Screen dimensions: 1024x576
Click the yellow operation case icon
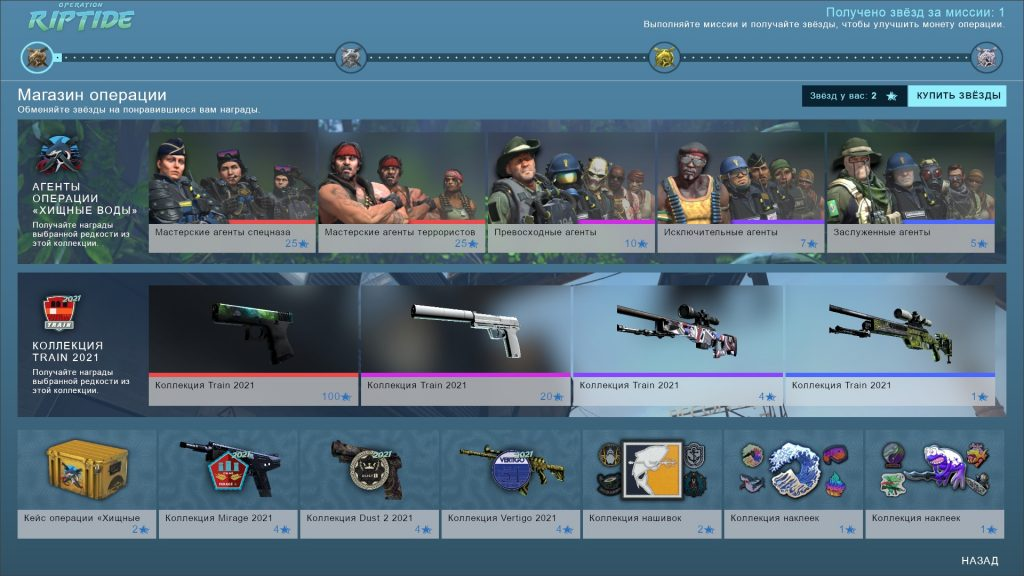click(87, 469)
